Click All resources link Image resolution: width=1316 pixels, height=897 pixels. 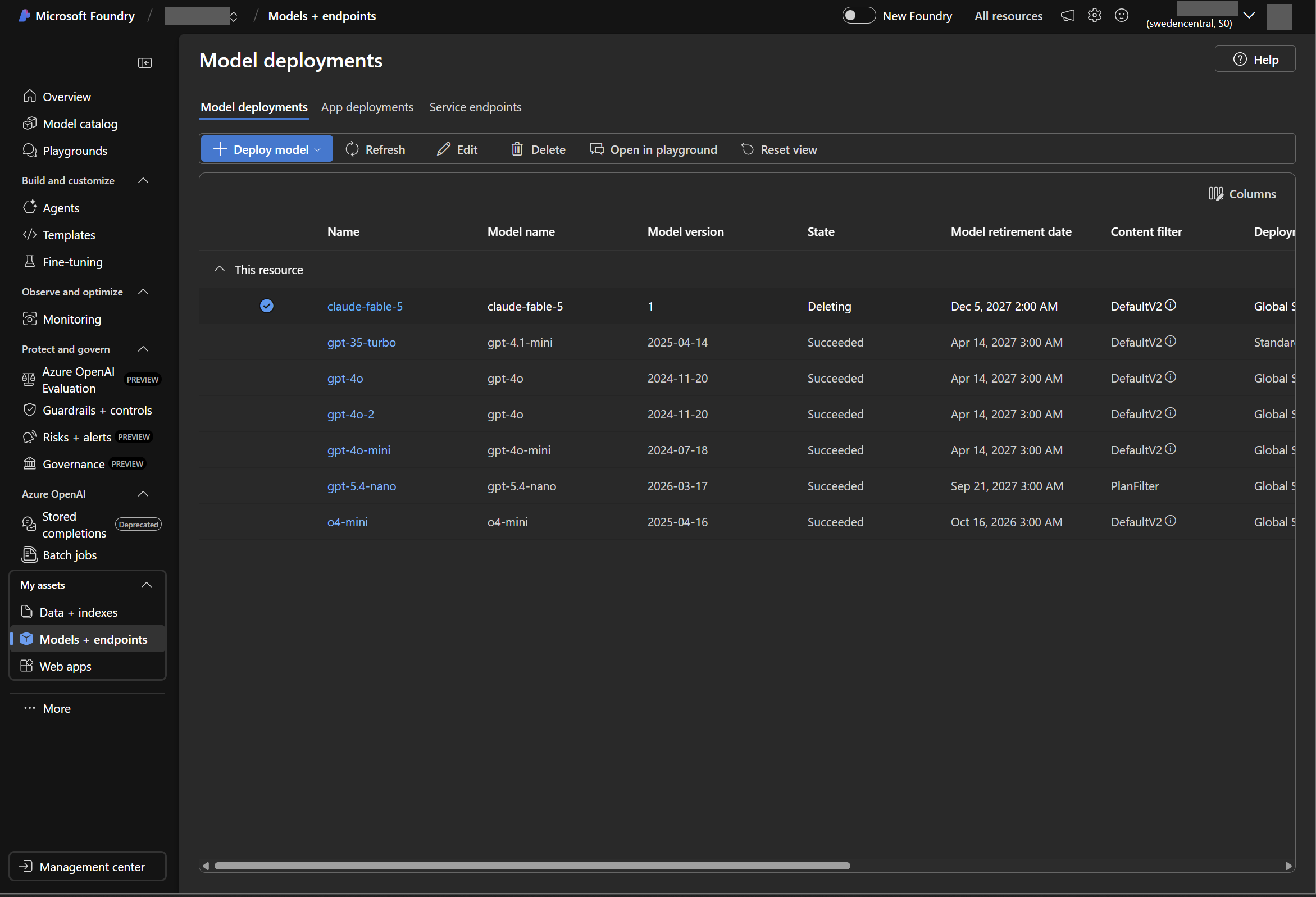[x=1009, y=16]
